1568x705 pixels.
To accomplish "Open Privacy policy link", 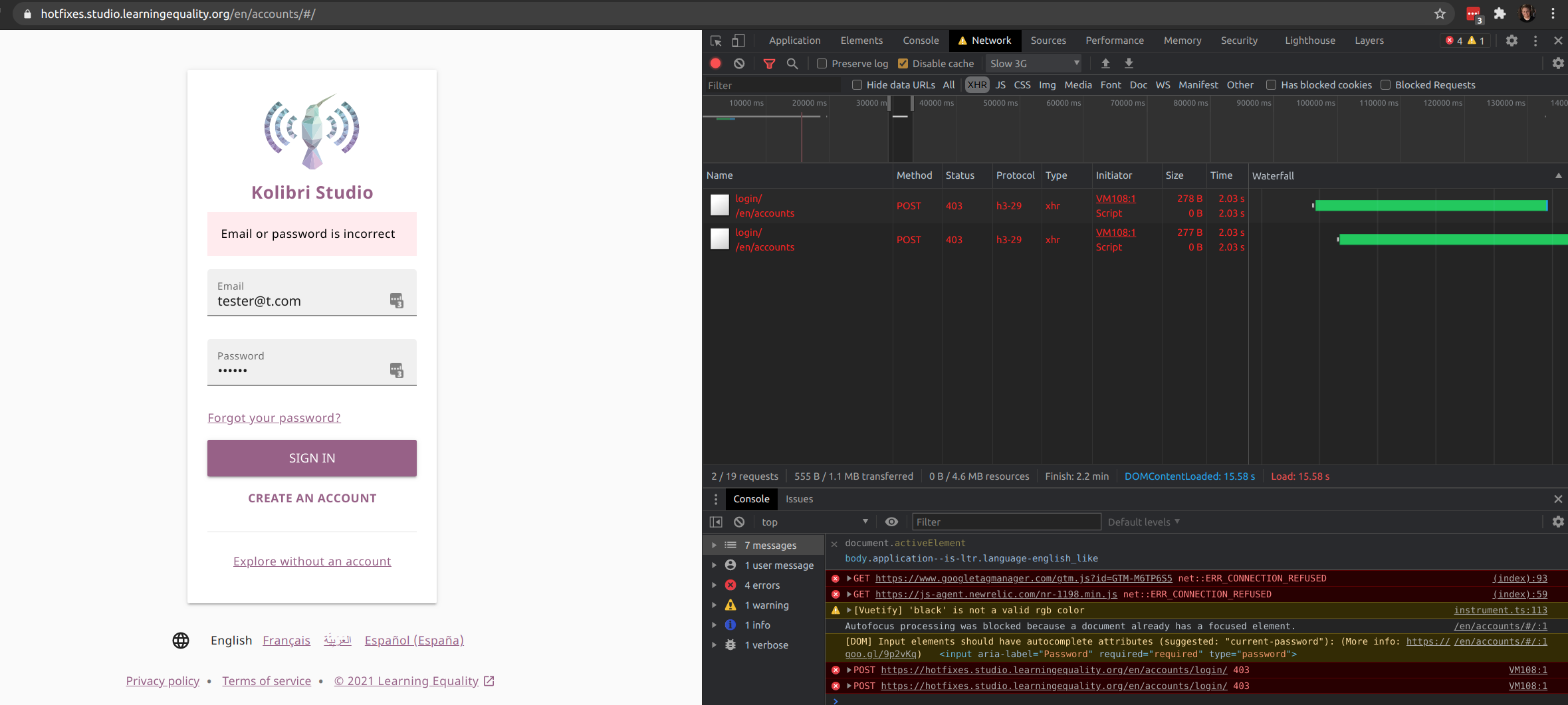I will click(163, 681).
